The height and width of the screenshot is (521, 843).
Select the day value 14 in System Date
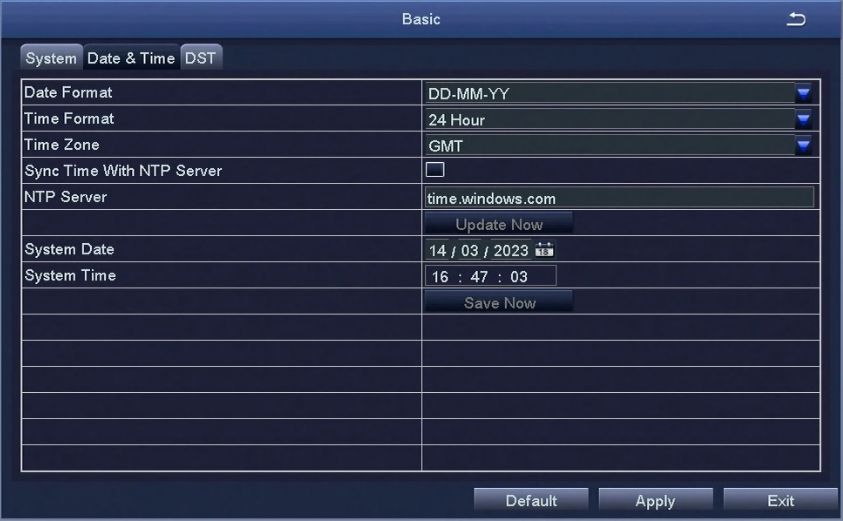(x=438, y=251)
